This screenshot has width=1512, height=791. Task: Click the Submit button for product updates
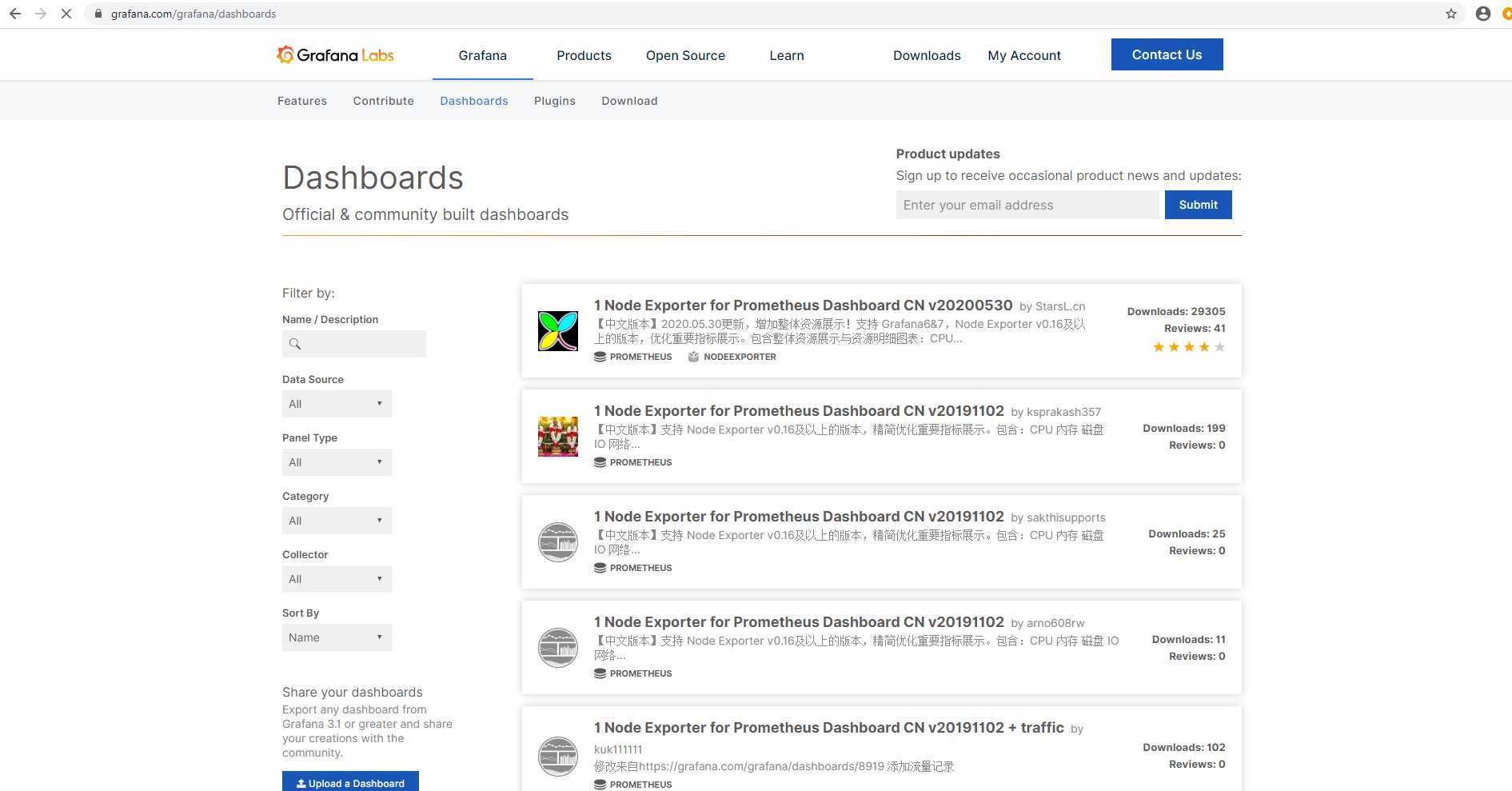point(1198,205)
